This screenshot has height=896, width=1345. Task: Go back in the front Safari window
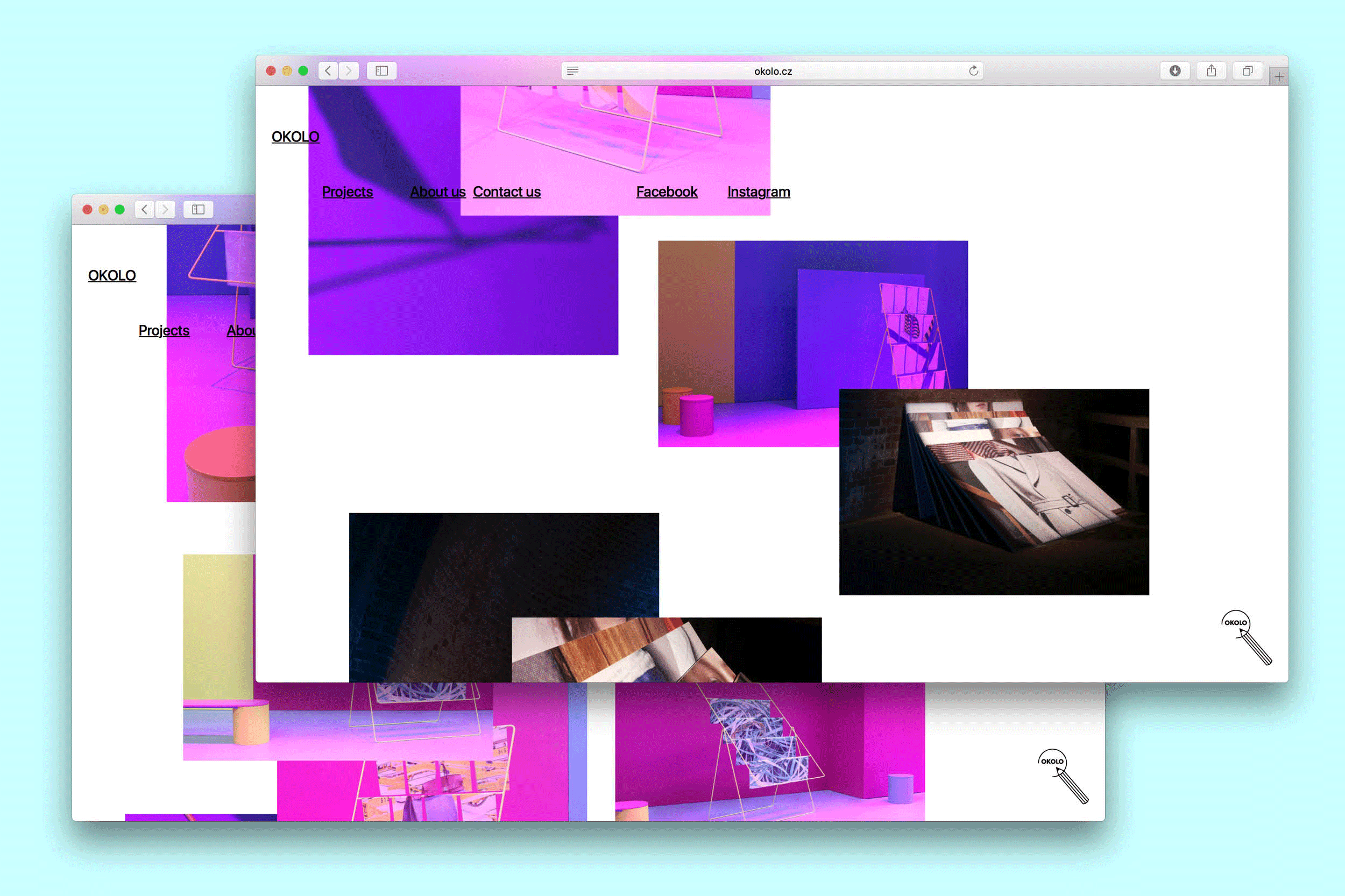click(328, 71)
